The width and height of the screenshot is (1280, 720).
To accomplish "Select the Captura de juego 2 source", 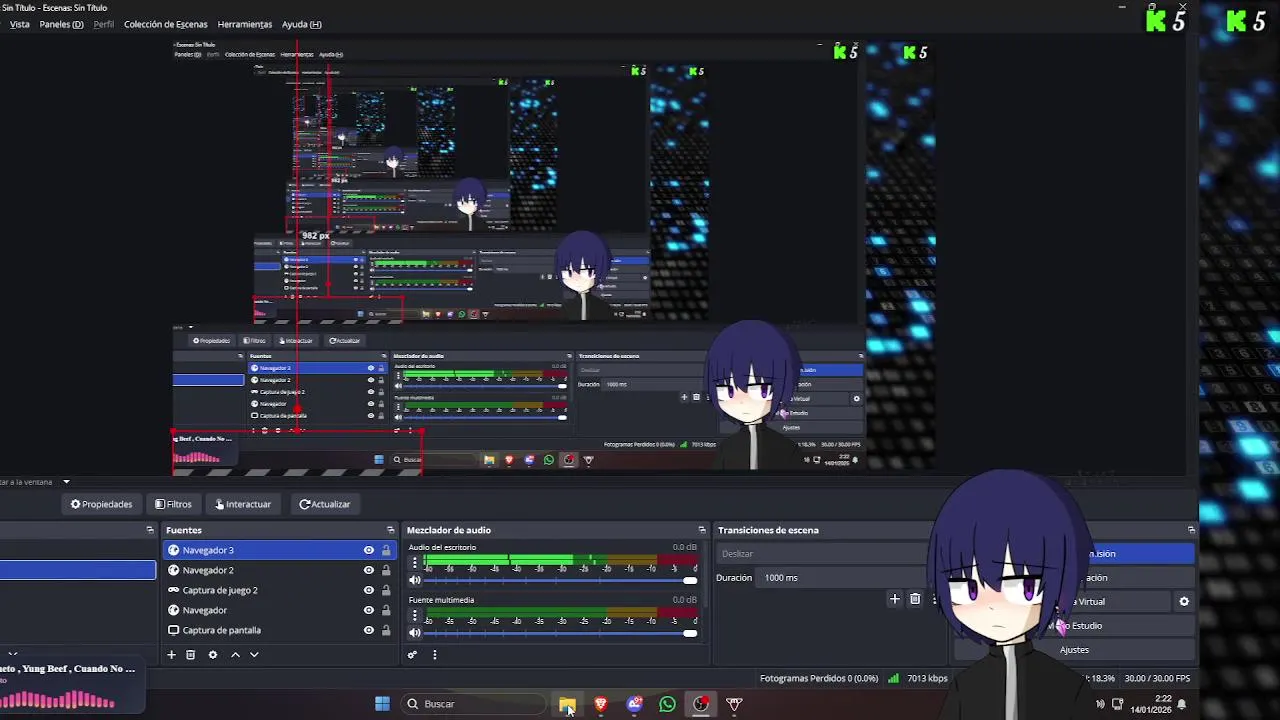I will [279, 590].
